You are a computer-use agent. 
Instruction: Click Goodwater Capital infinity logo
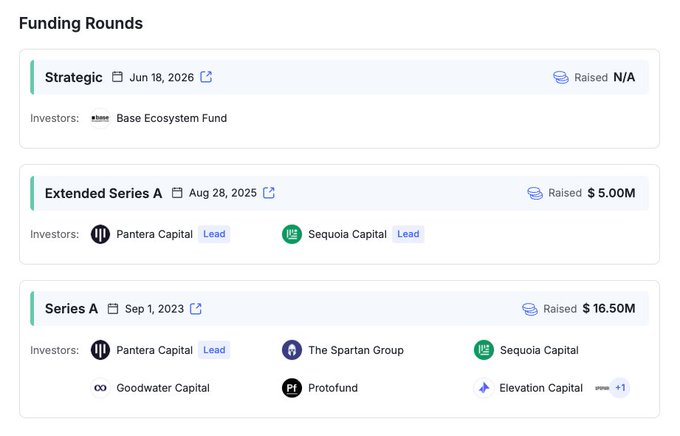tap(100, 388)
